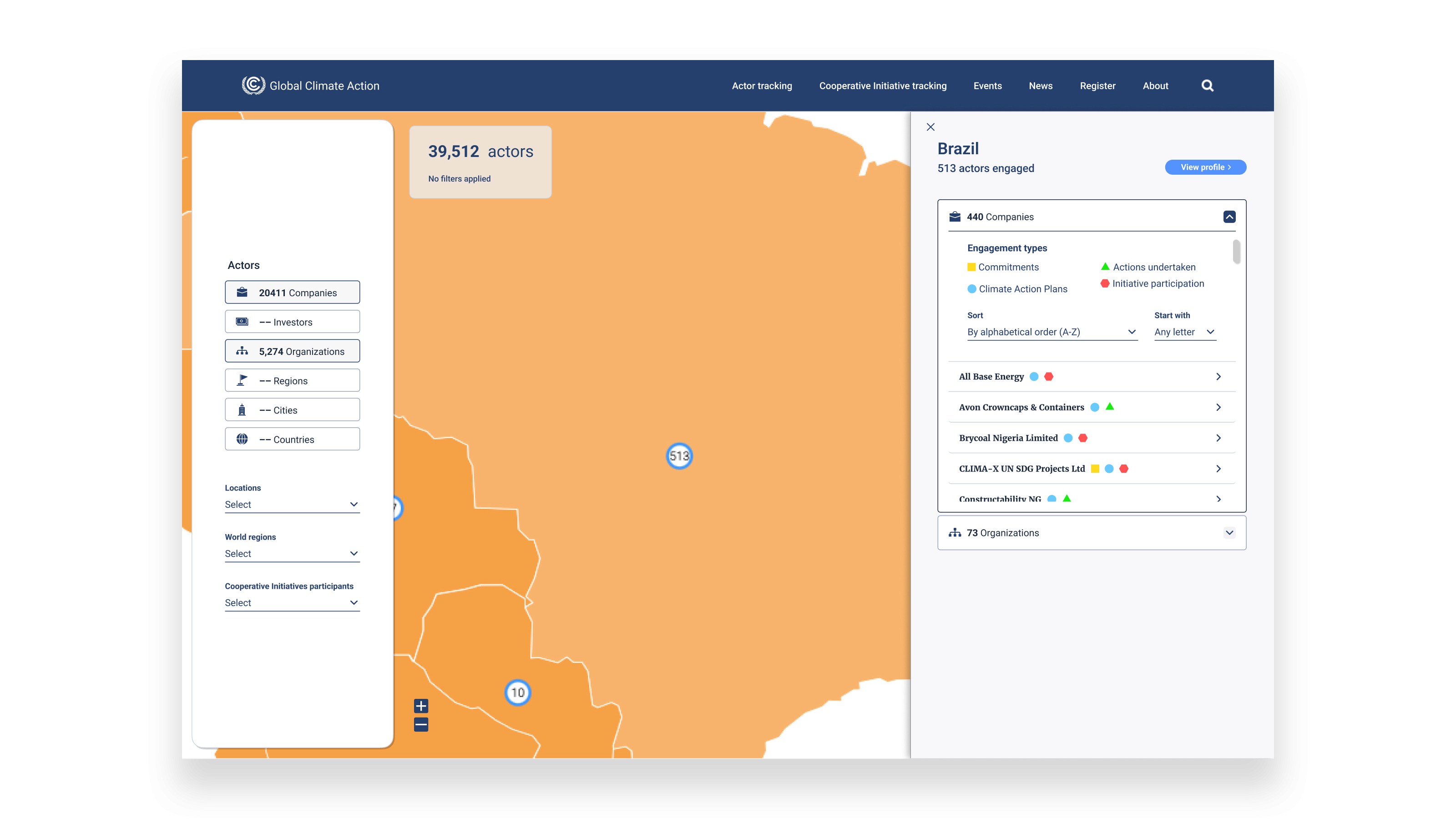The image size is (1456, 819).
Task: Collapse the 440 Companies section
Action: [x=1229, y=217]
